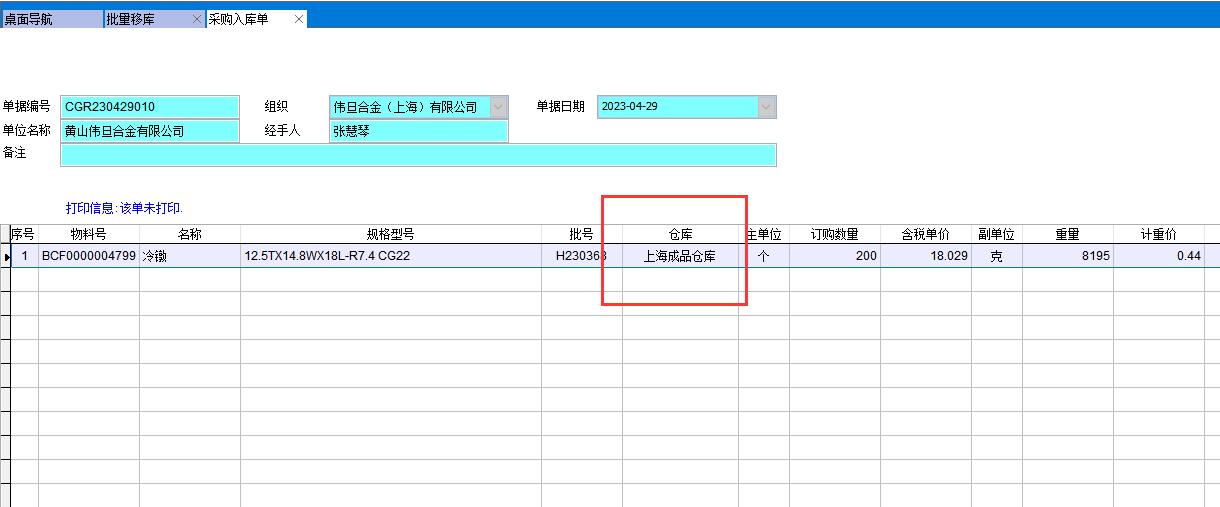Click the 含税单价 cell showing 18.029
Image resolution: width=1220 pixels, height=507 pixels.
pos(925,256)
